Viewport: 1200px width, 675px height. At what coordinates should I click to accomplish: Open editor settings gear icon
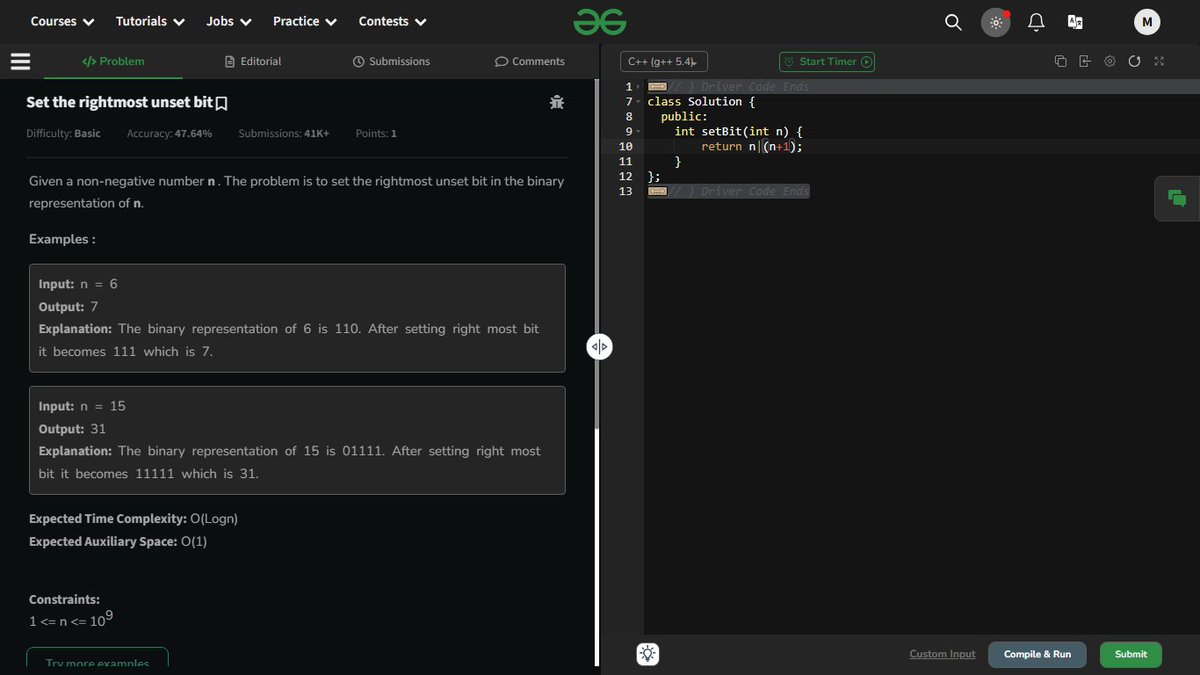[1110, 62]
